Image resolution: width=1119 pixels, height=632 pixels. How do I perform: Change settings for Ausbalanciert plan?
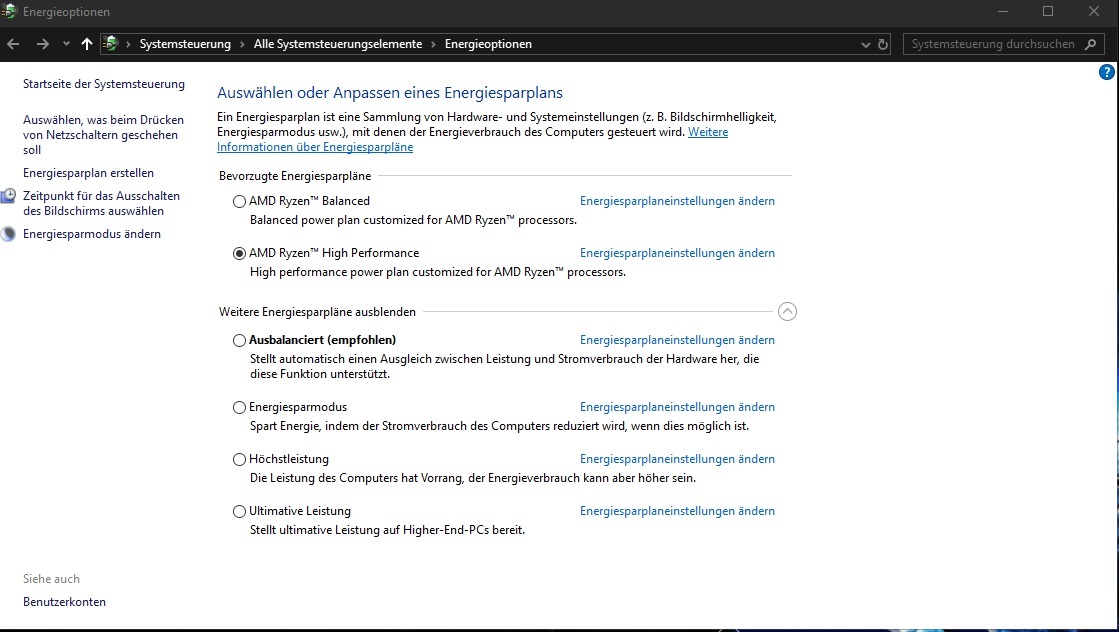pyautogui.click(x=677, y=340)
